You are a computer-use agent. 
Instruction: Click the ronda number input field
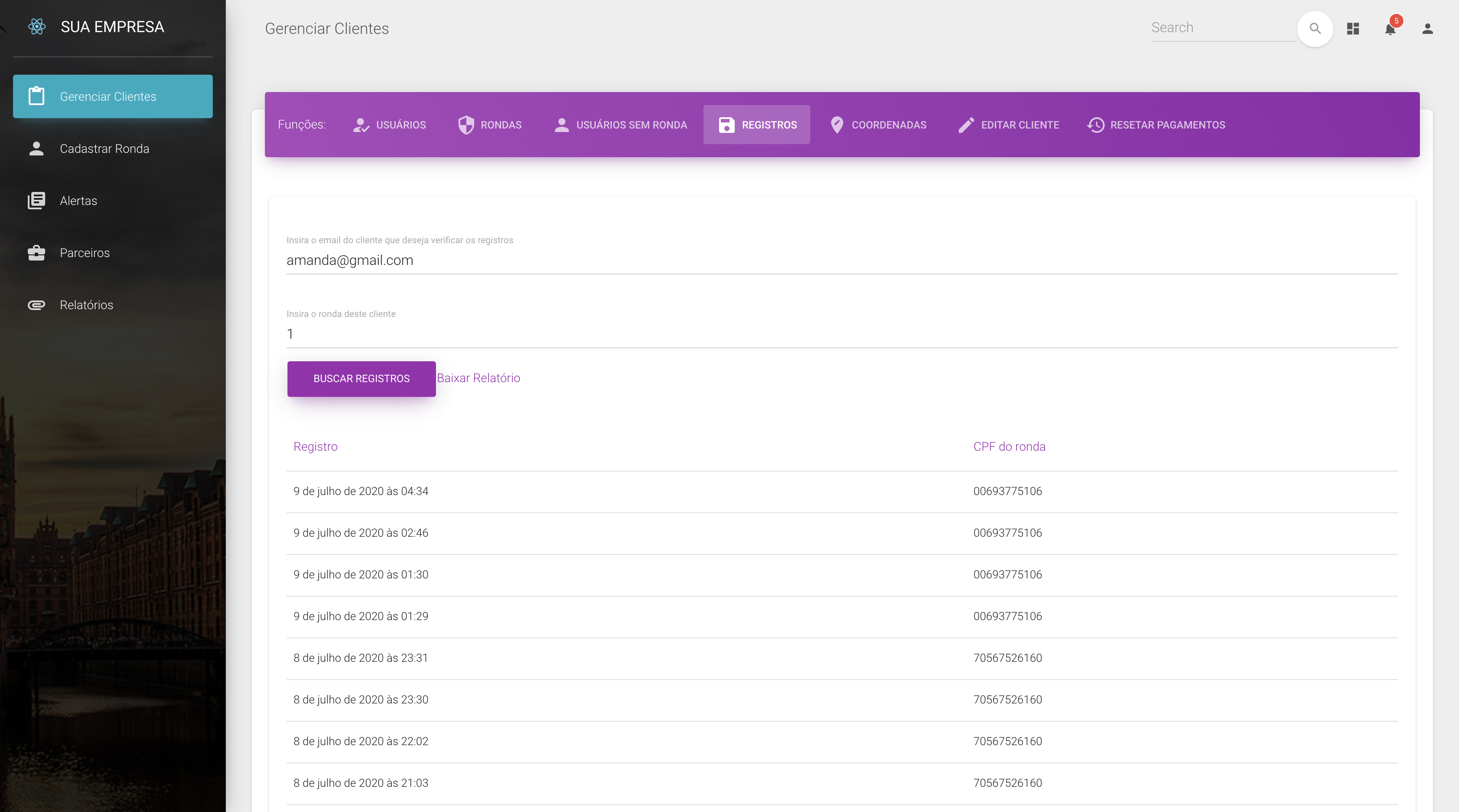(842, 334)
